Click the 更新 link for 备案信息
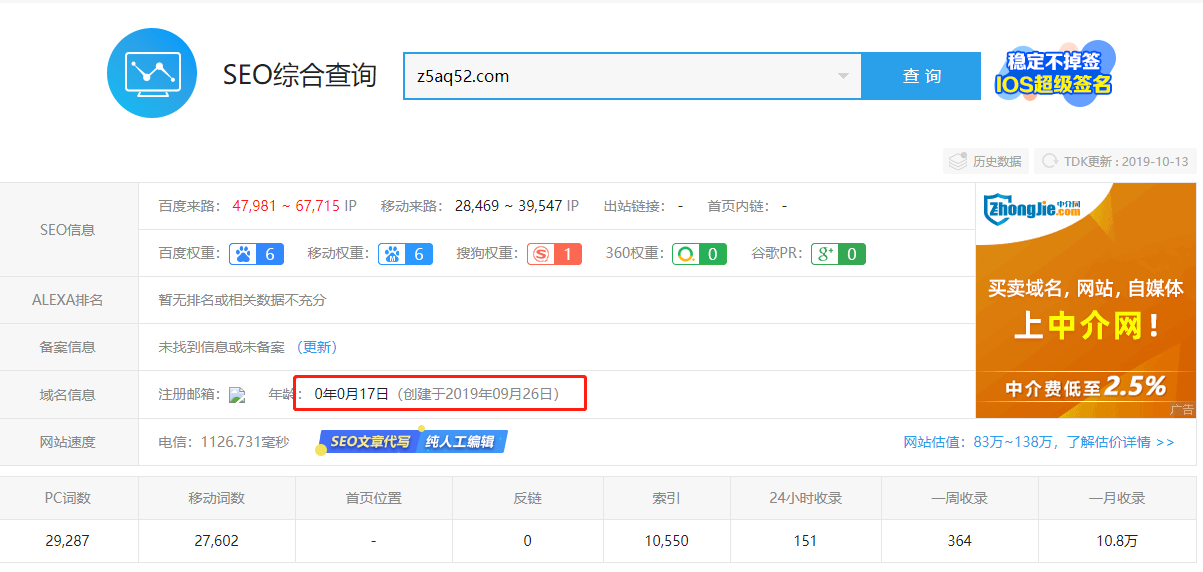1203x572 pixels. pos(317,347)
